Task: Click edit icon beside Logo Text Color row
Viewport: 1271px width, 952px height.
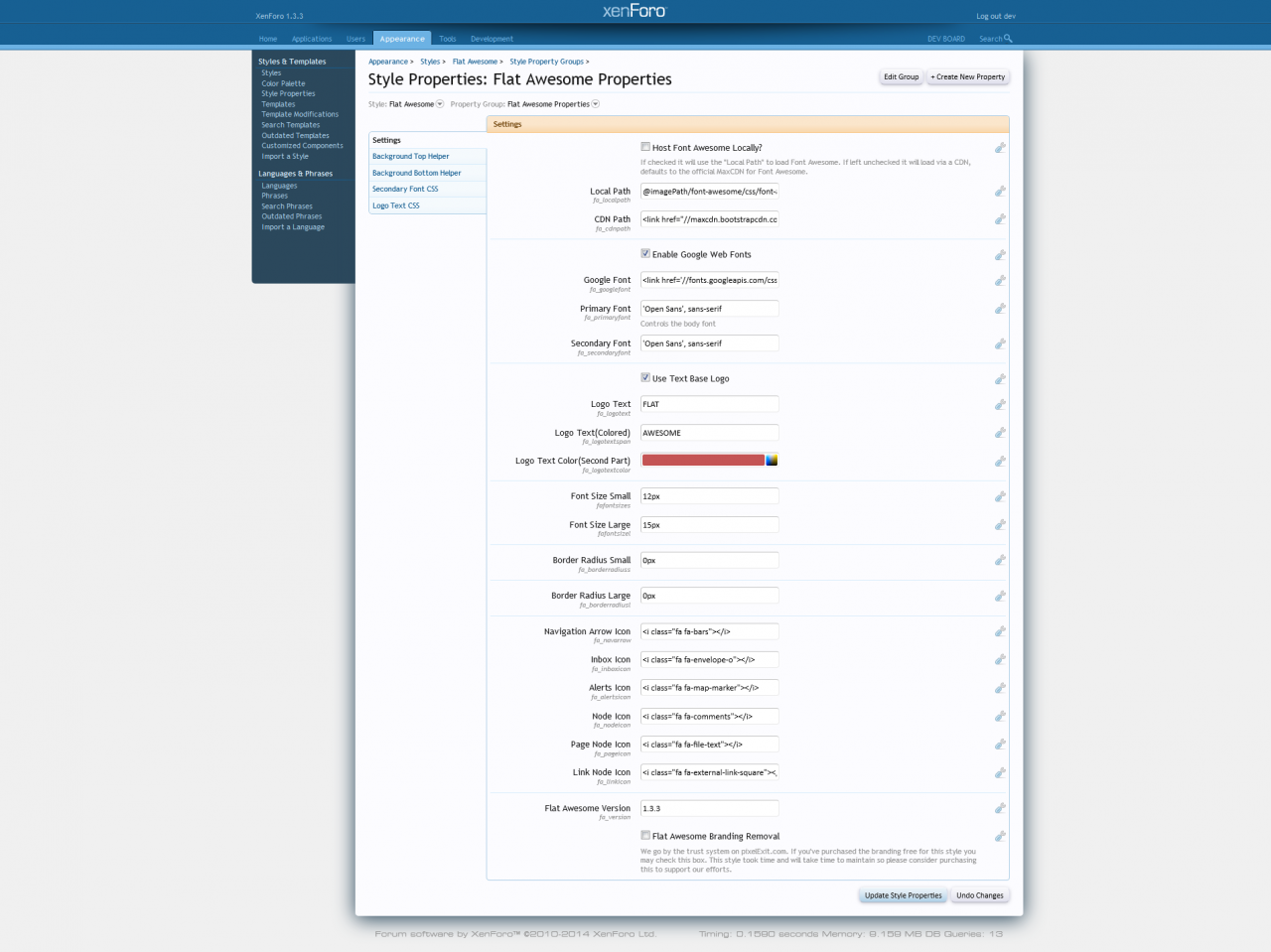Action: pyautogui.click(x=1000, y=462)
